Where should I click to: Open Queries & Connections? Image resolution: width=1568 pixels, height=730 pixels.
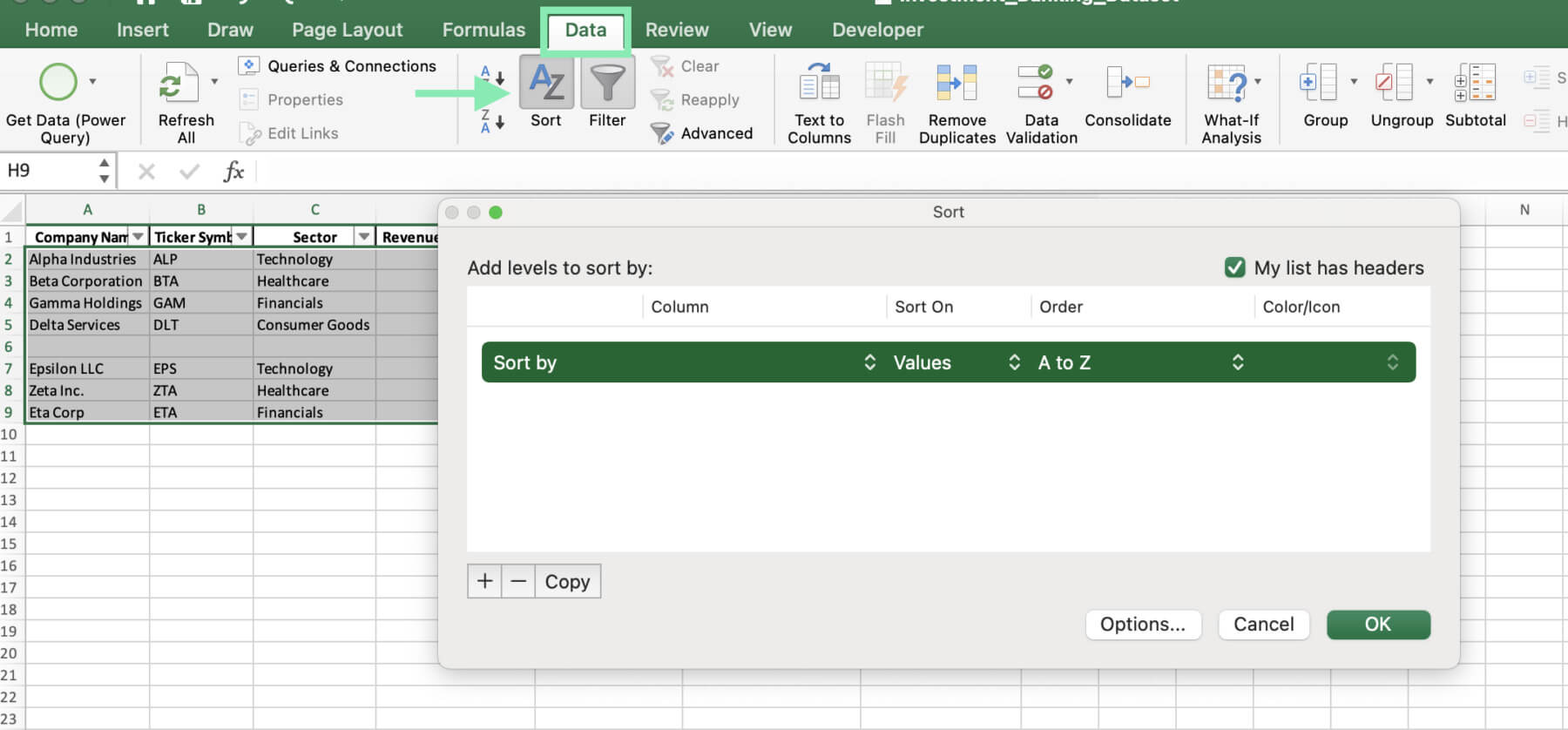click(x=337, y=66)
